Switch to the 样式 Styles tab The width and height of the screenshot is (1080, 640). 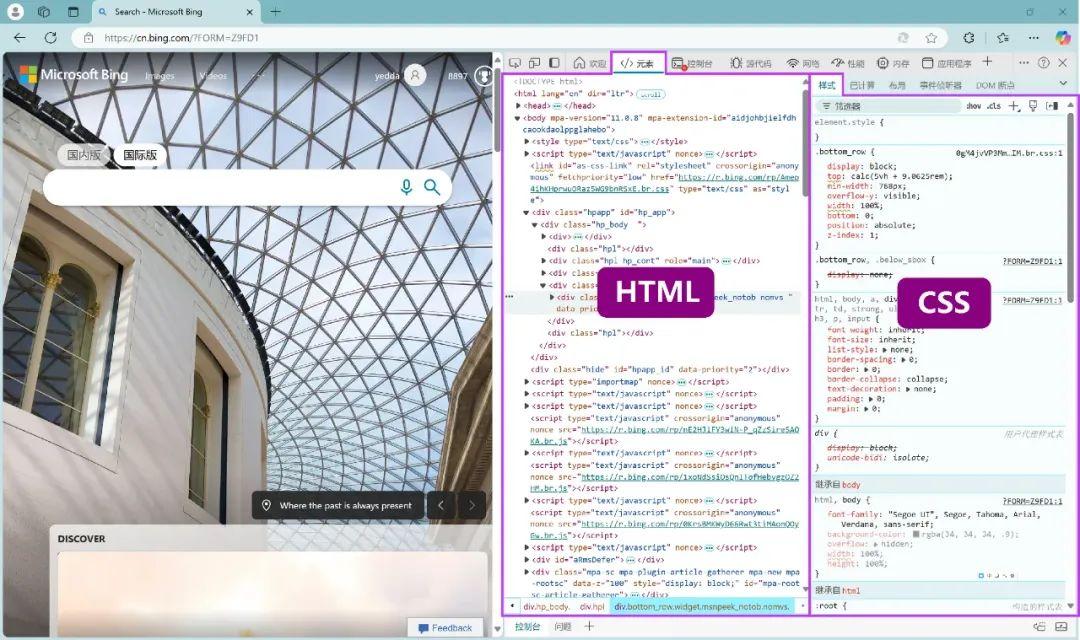827,85
